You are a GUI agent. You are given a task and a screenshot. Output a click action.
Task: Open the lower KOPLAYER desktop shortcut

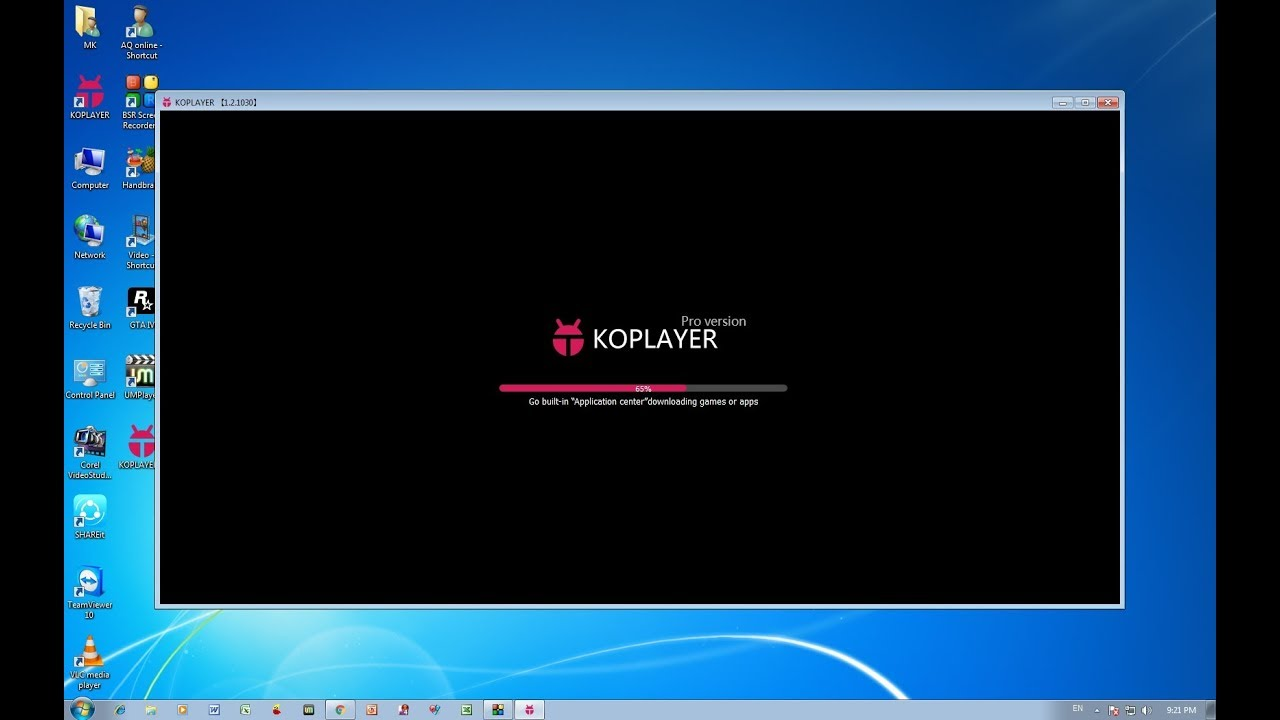pos(139,447)
